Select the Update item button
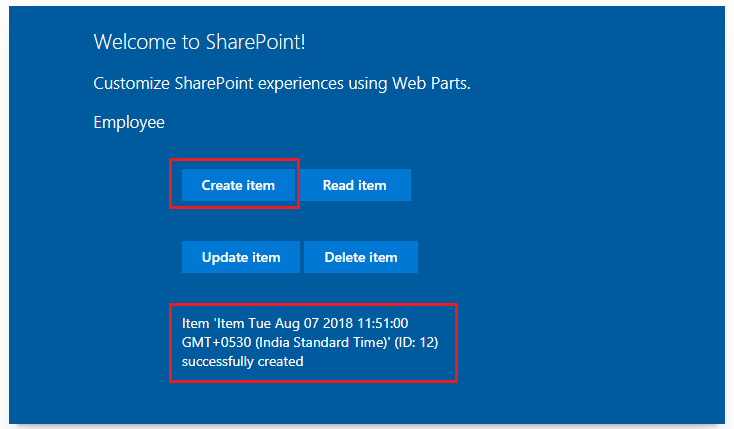The width and height of the screenshot is (734, 429). point(241,257)
